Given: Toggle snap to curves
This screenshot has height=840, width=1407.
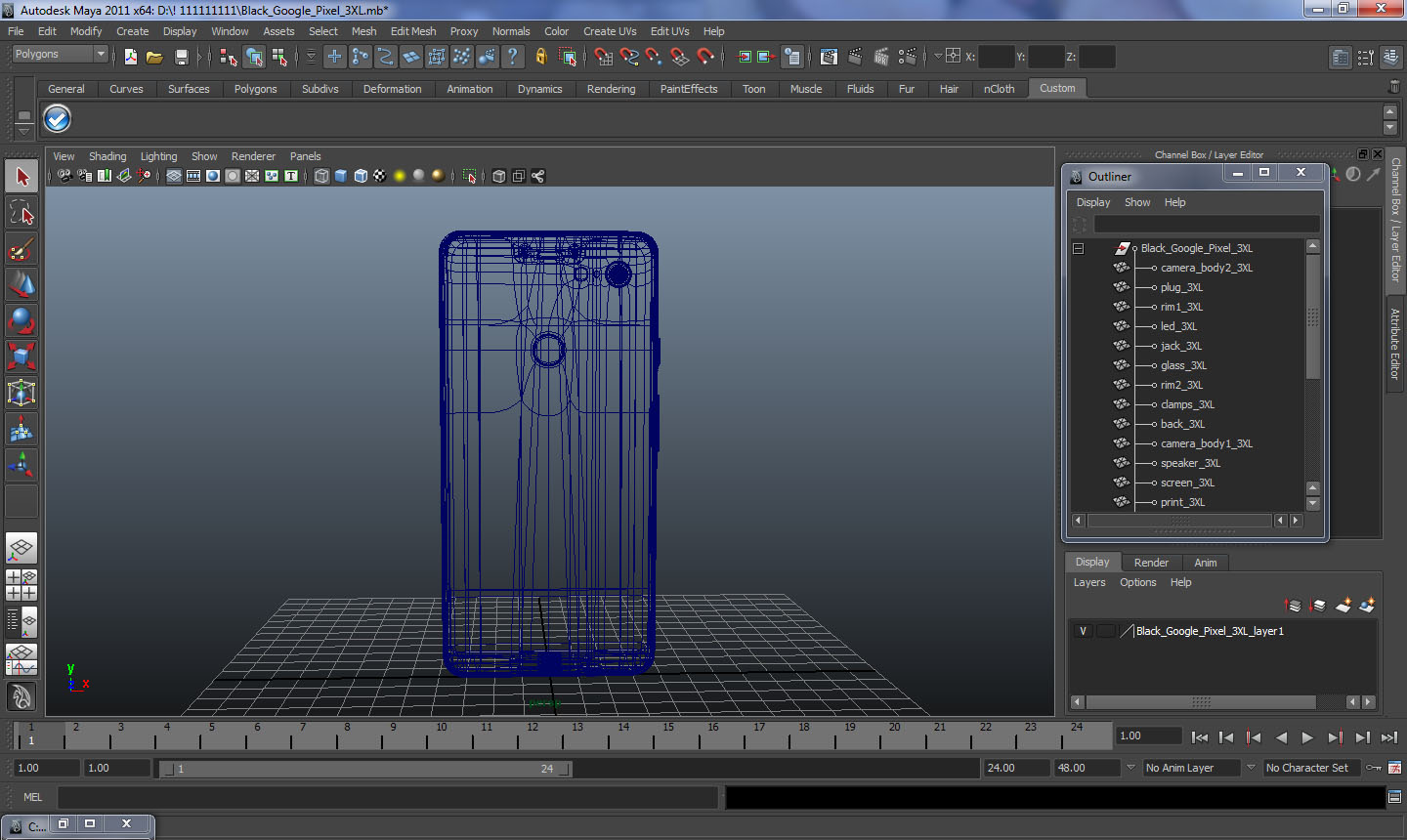Looking at the screenshot, I should [629, 57].
